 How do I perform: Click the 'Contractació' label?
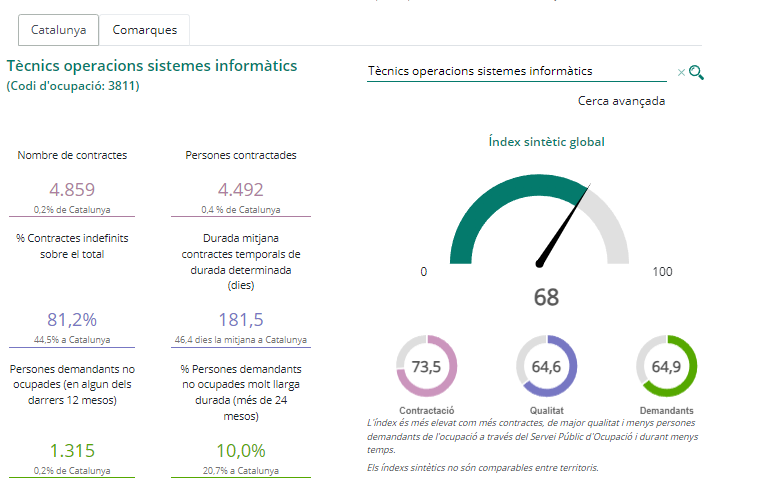click(427, 411)
